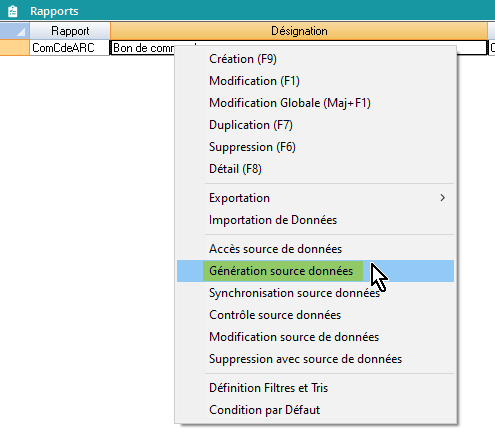Select Contrôle source données
The image size is (495, 444).
(x=315, y=315)
